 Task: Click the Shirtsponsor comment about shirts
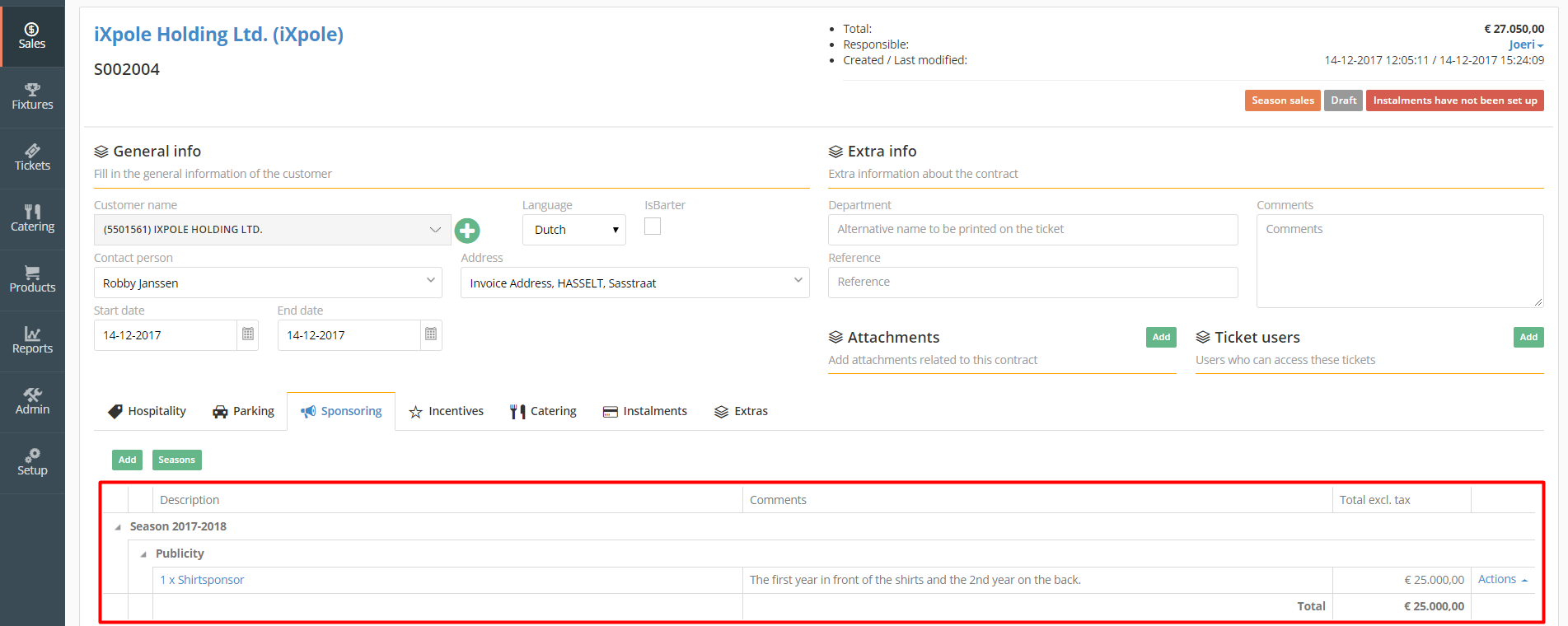[915, 580]
